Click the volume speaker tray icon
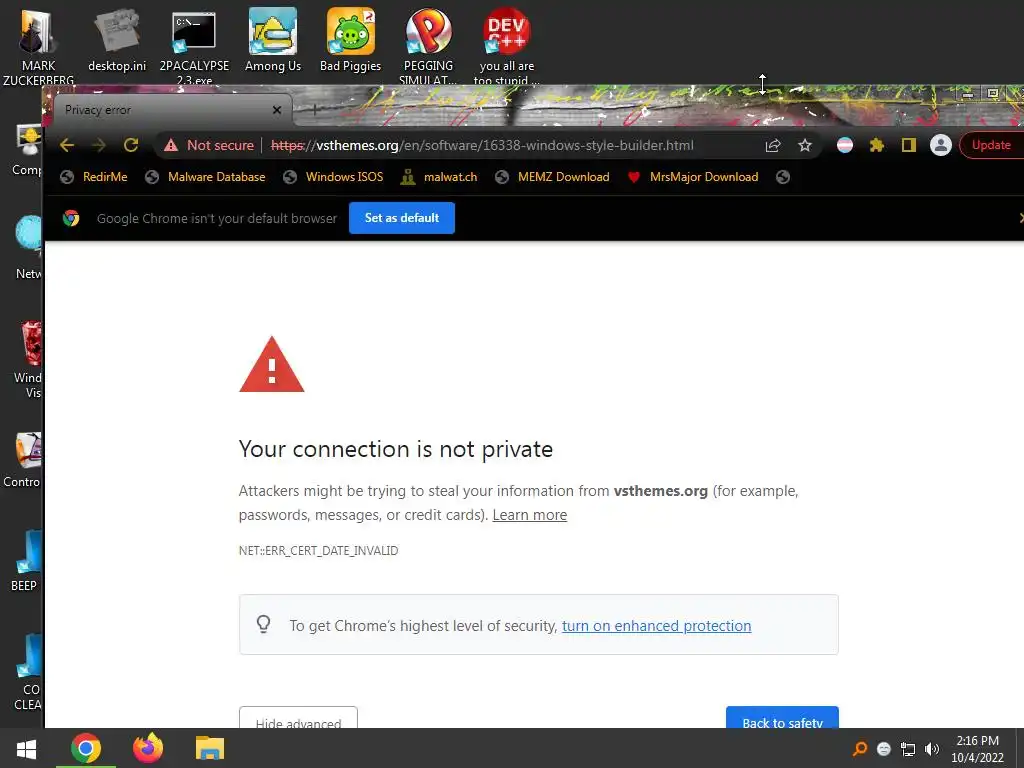Screen dimensions: 1024x768 coord(932,748)
